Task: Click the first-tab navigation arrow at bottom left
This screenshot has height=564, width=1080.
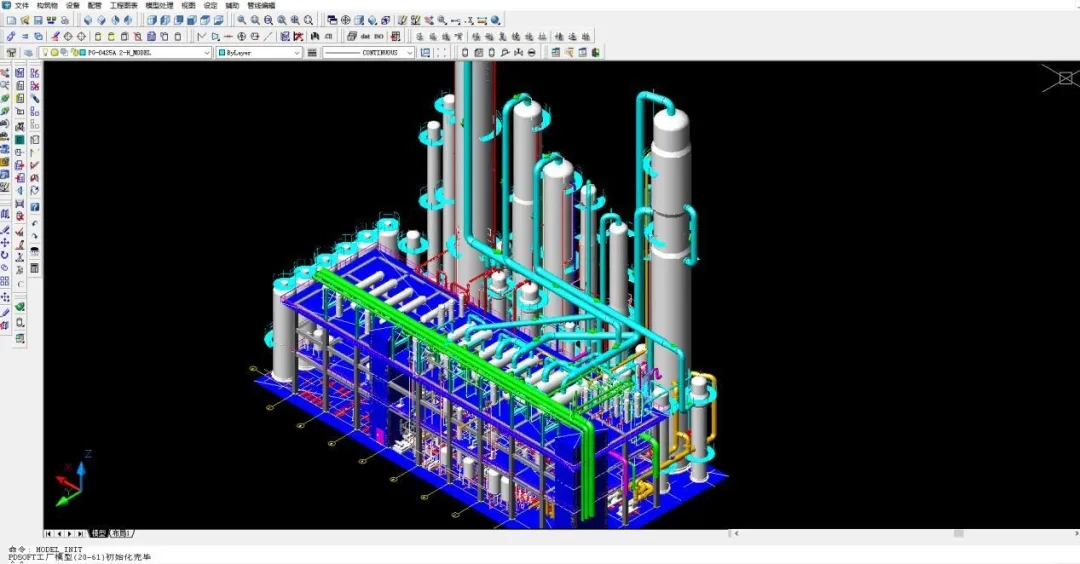Action: coord(49,534)
